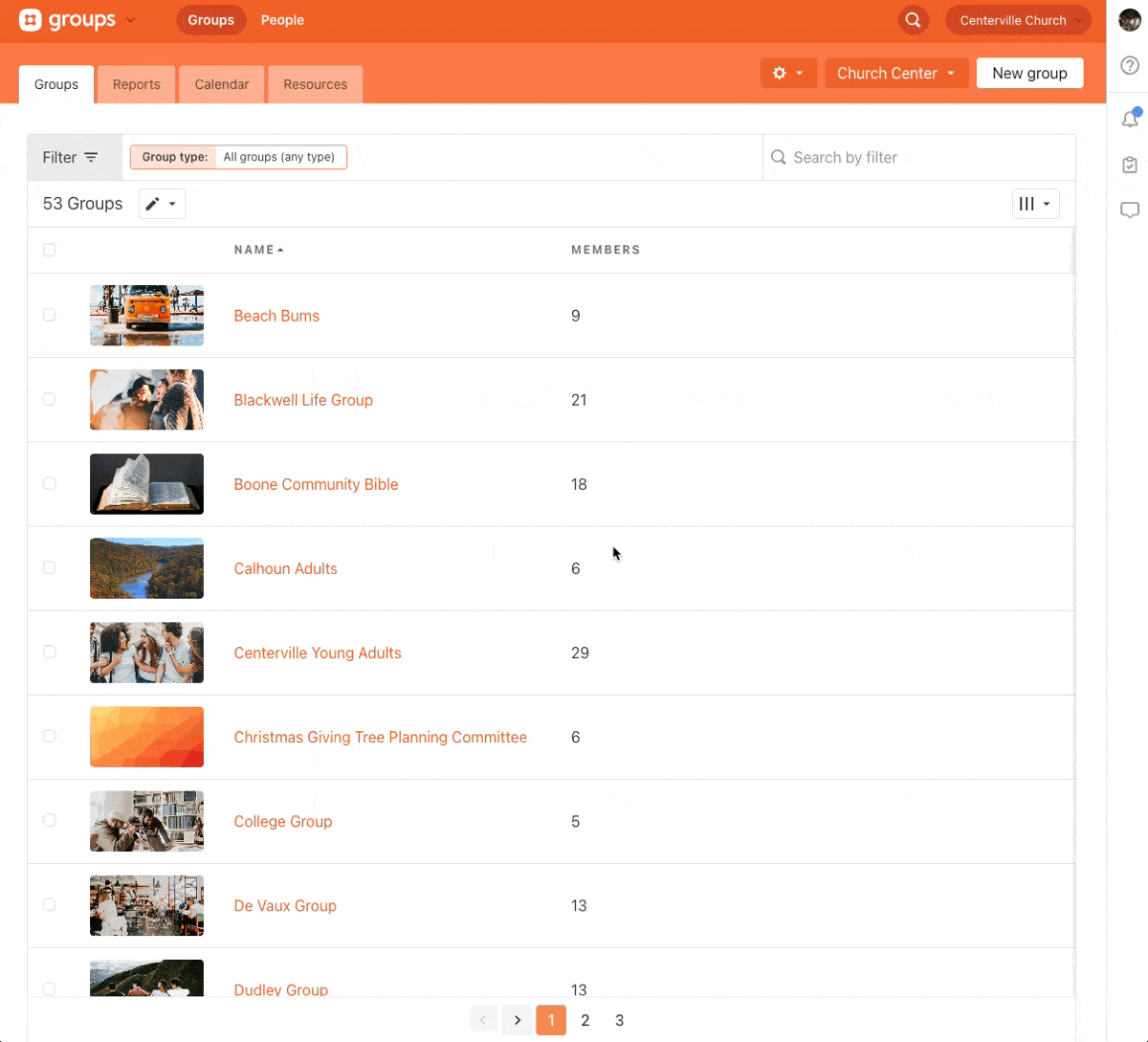The image size is (1148, 1042).
Task: Click the New group button
Action: point(1029,73)
